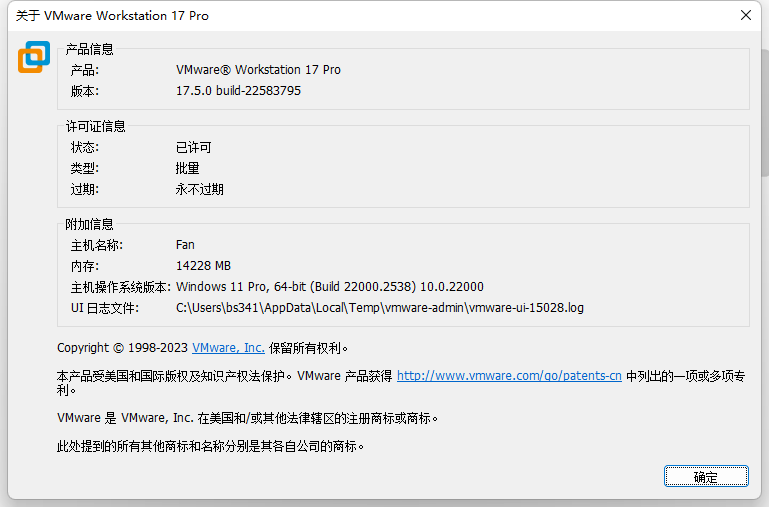Click the 此处提到的所有其他商标 notice text
Image resolution: width=769 pixels, height=507 pixels.
pyautogui.click(x=210, y=446)
